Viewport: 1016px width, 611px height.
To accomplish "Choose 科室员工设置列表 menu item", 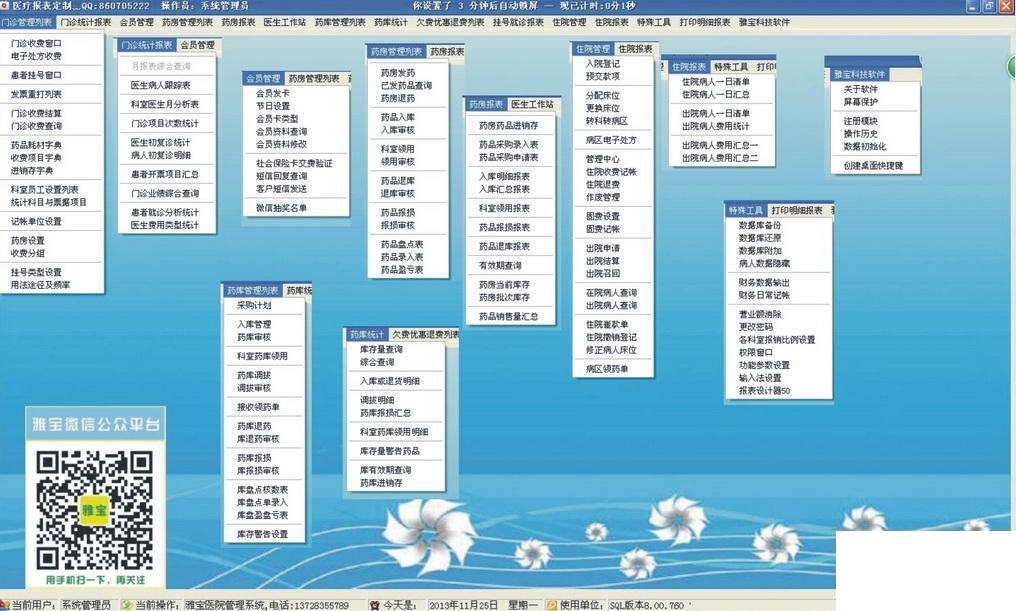I will [x=45, y=190].
